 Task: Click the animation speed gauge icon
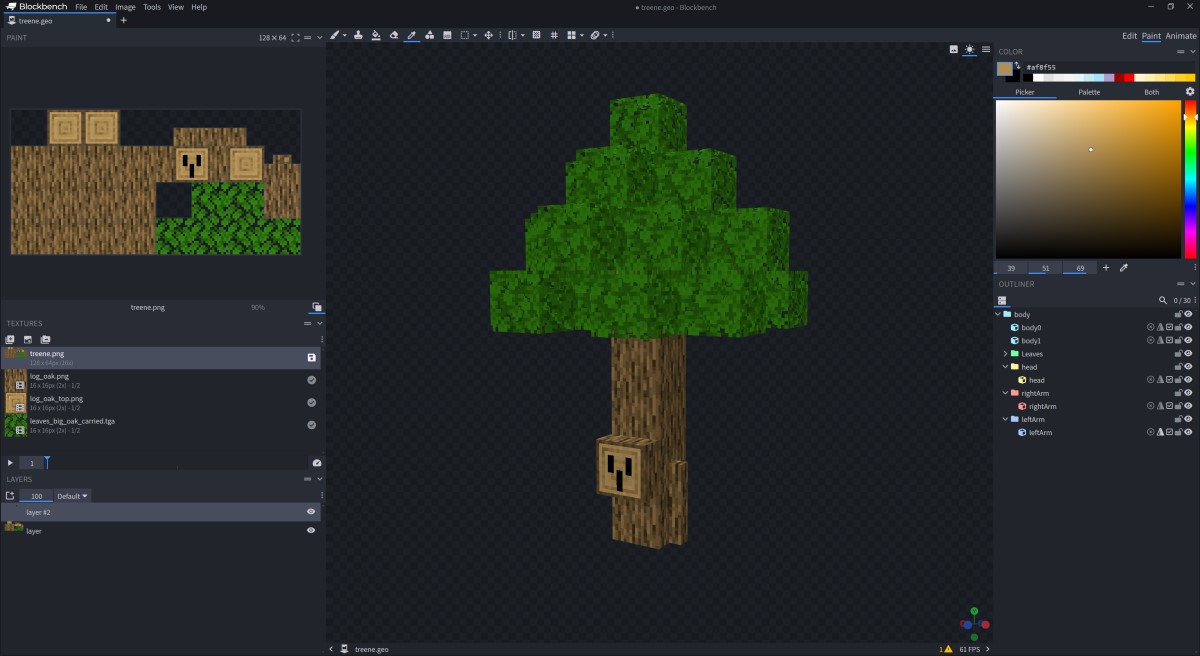click(316, 463)
